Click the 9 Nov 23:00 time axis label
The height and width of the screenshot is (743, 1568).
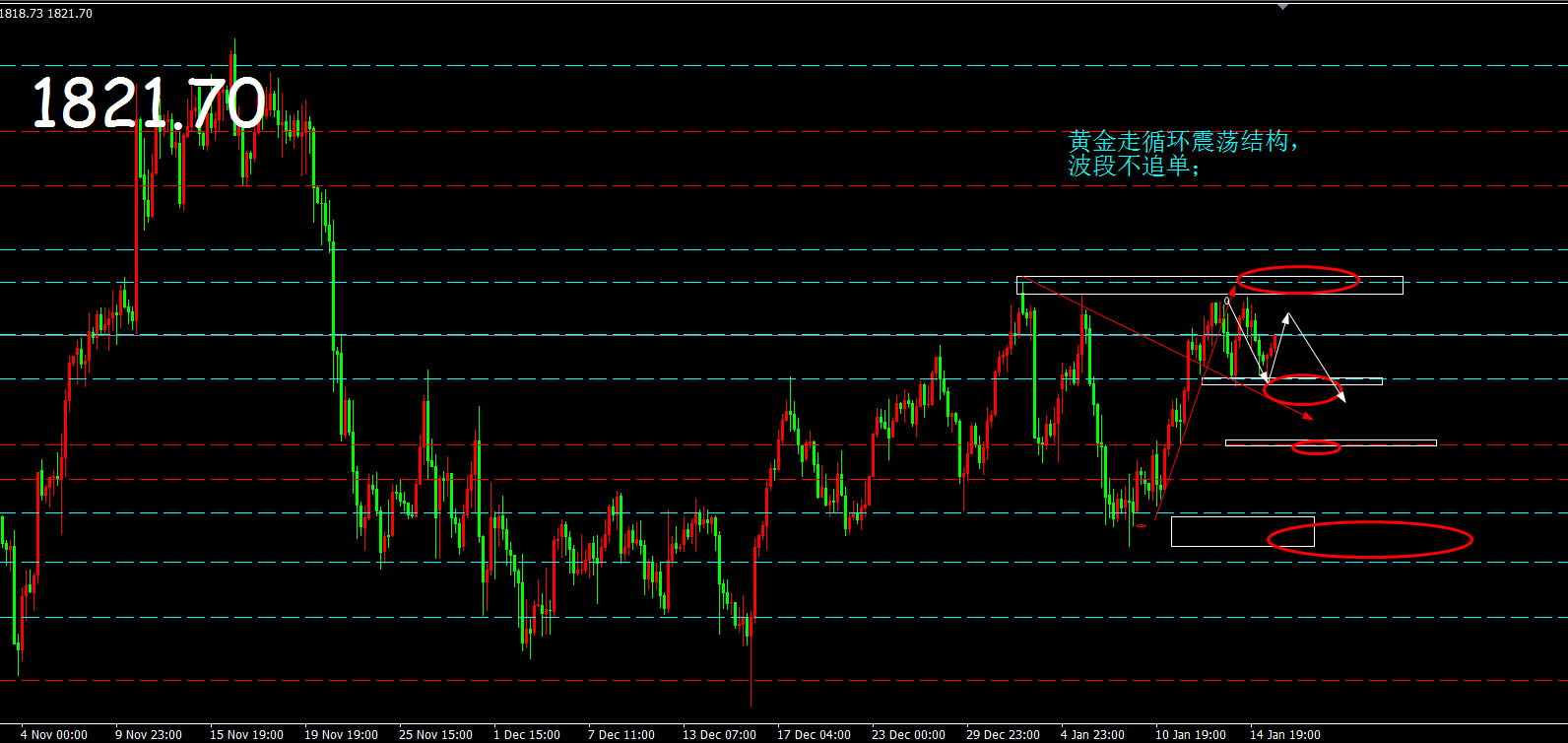pyautogui.click(x=149, y=735)
